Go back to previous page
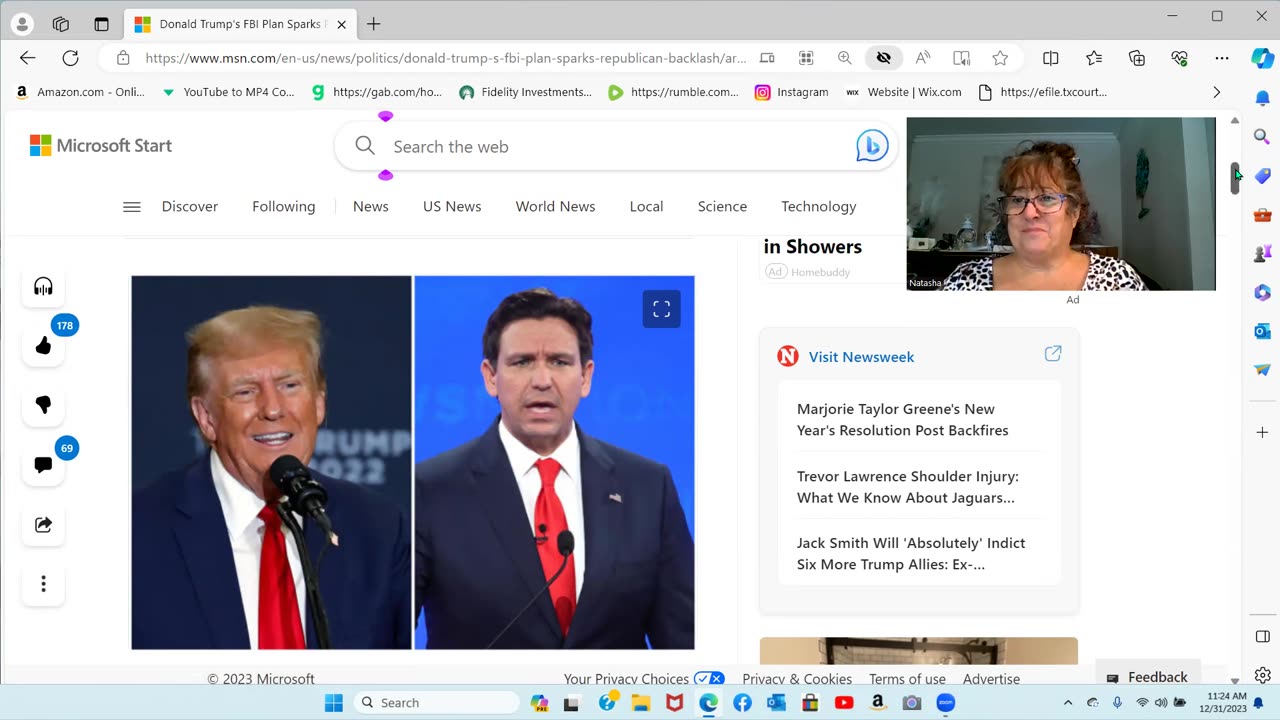 28,58
